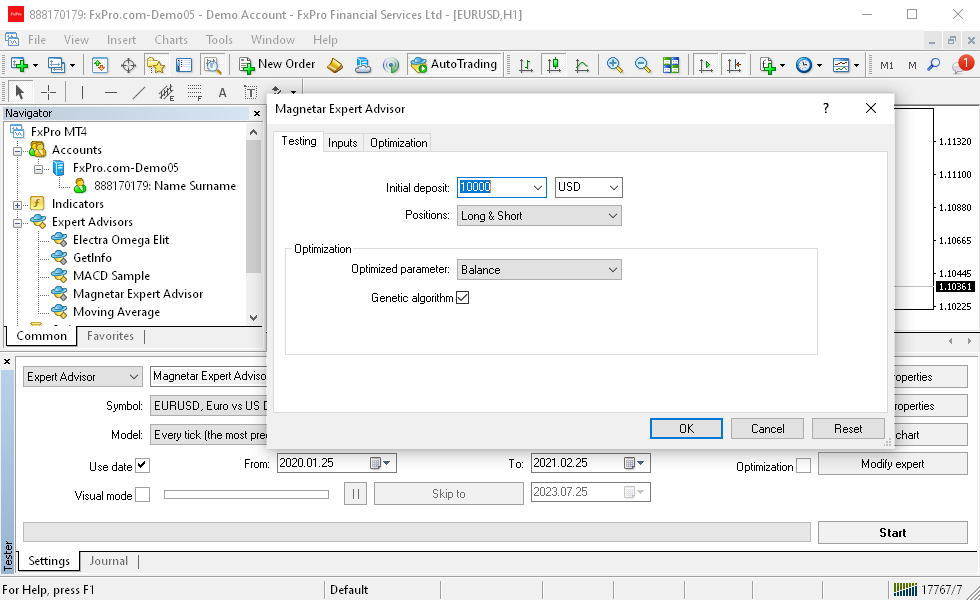This screenshot has height=600, width=980.
Task: Click the Navigator scroll down arrow
Action: [x=253, y=317]
